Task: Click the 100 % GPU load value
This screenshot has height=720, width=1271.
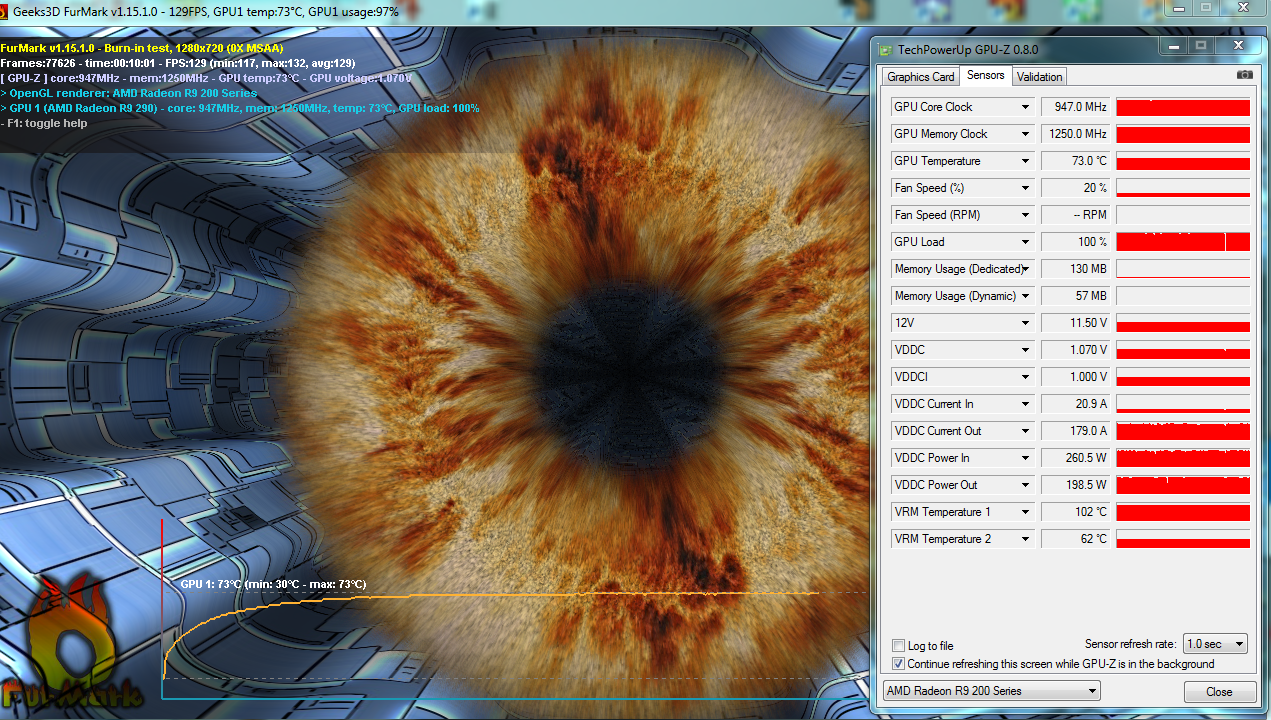Action: coord(1075,242)
